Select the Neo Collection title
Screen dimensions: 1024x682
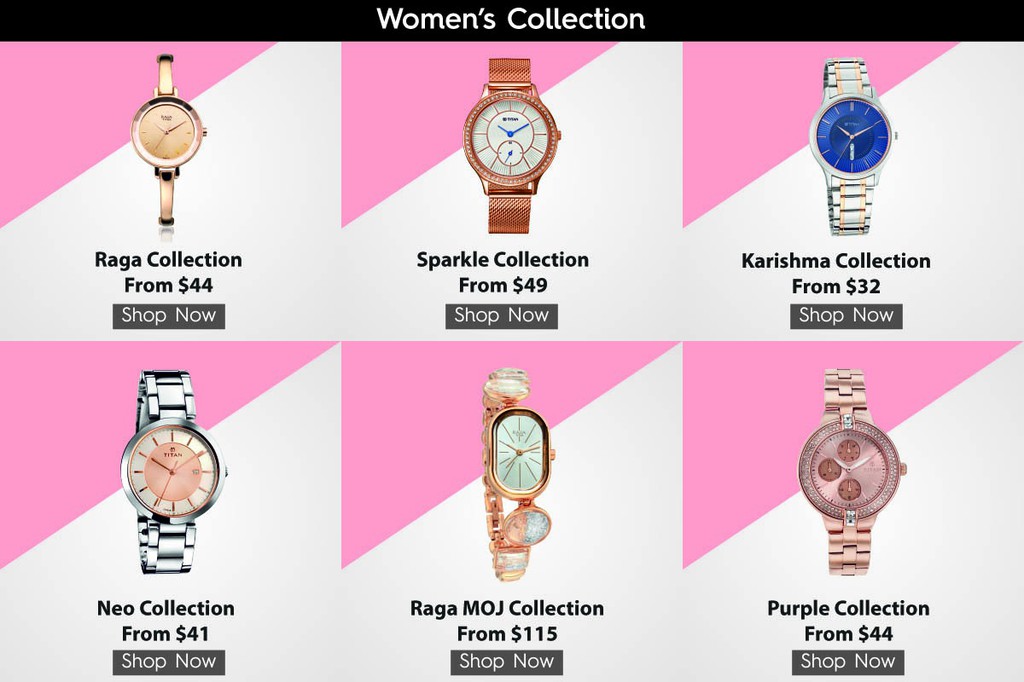coord(166,608)
